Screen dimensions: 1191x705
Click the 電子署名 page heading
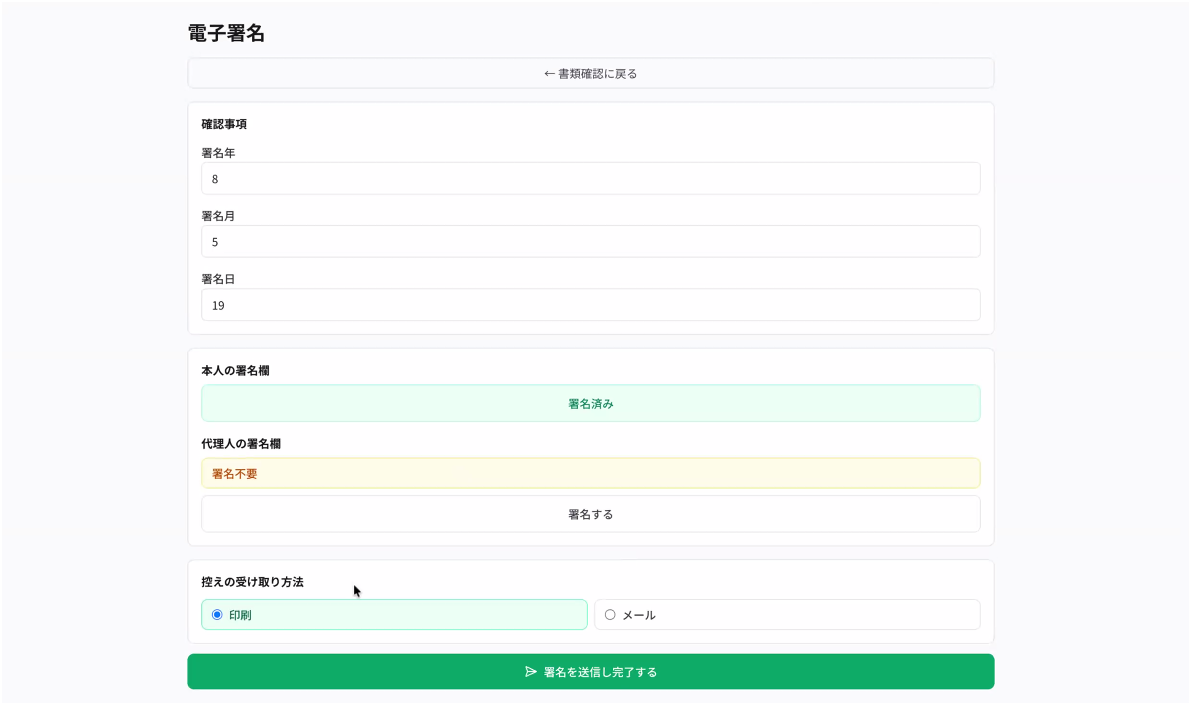point(226,33)
